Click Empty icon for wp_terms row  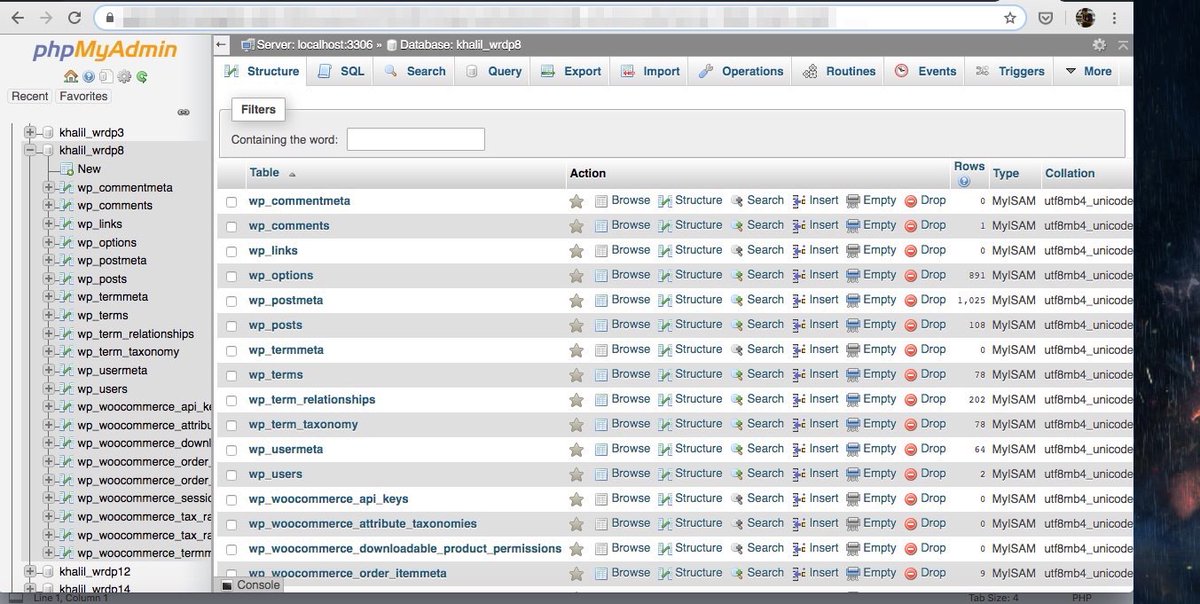[853, 375]
